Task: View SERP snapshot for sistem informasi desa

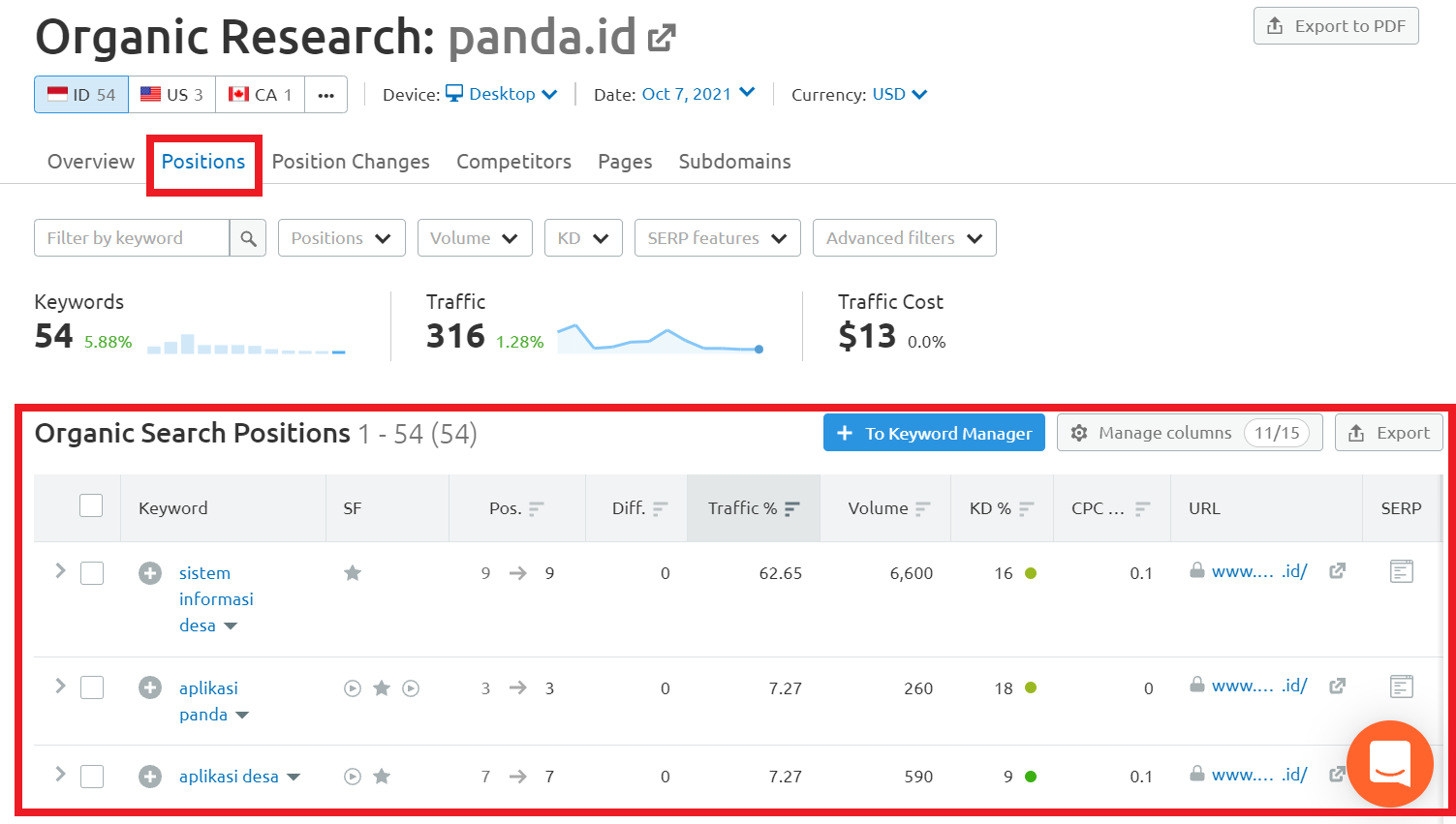Action: [x=1402, y=571]
